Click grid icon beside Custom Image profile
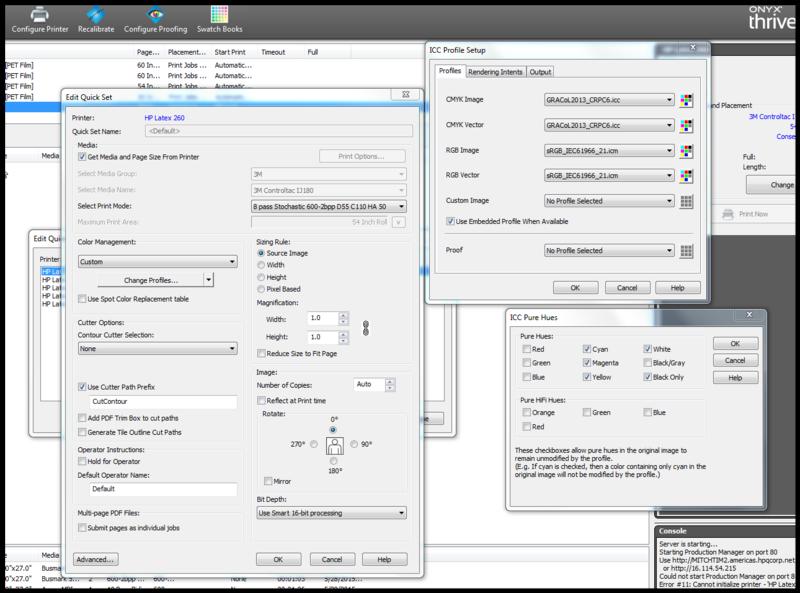Screen dimensions: 800x593 click(686, 201)
